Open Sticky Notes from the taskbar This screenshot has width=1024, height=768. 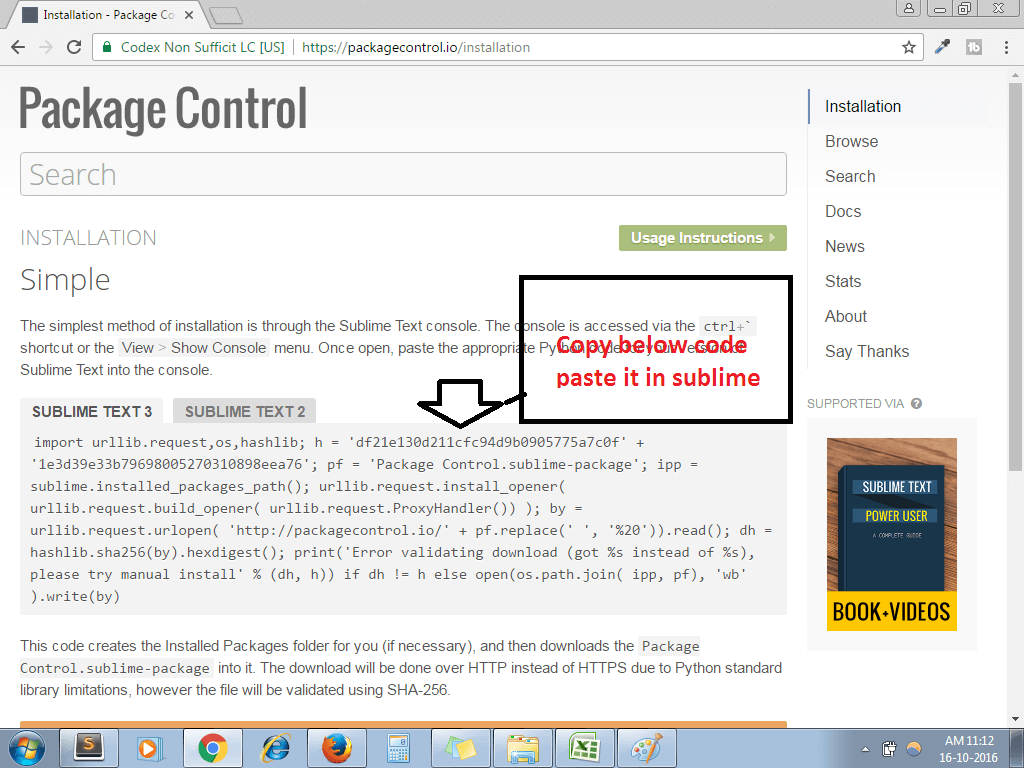coord(460,748)
